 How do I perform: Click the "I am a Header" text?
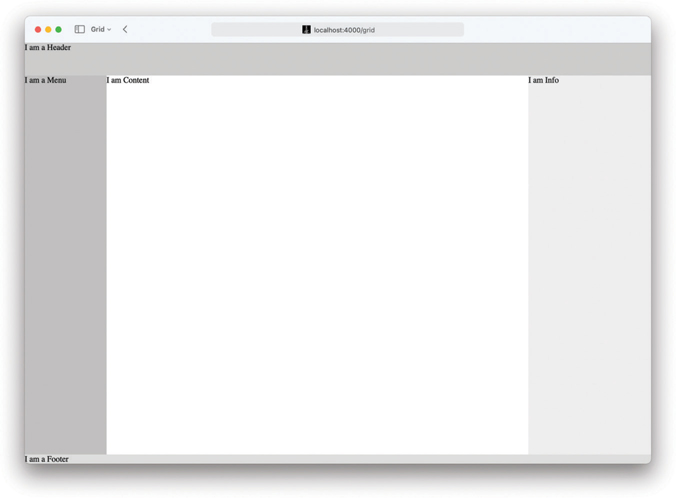click(48, 48)
